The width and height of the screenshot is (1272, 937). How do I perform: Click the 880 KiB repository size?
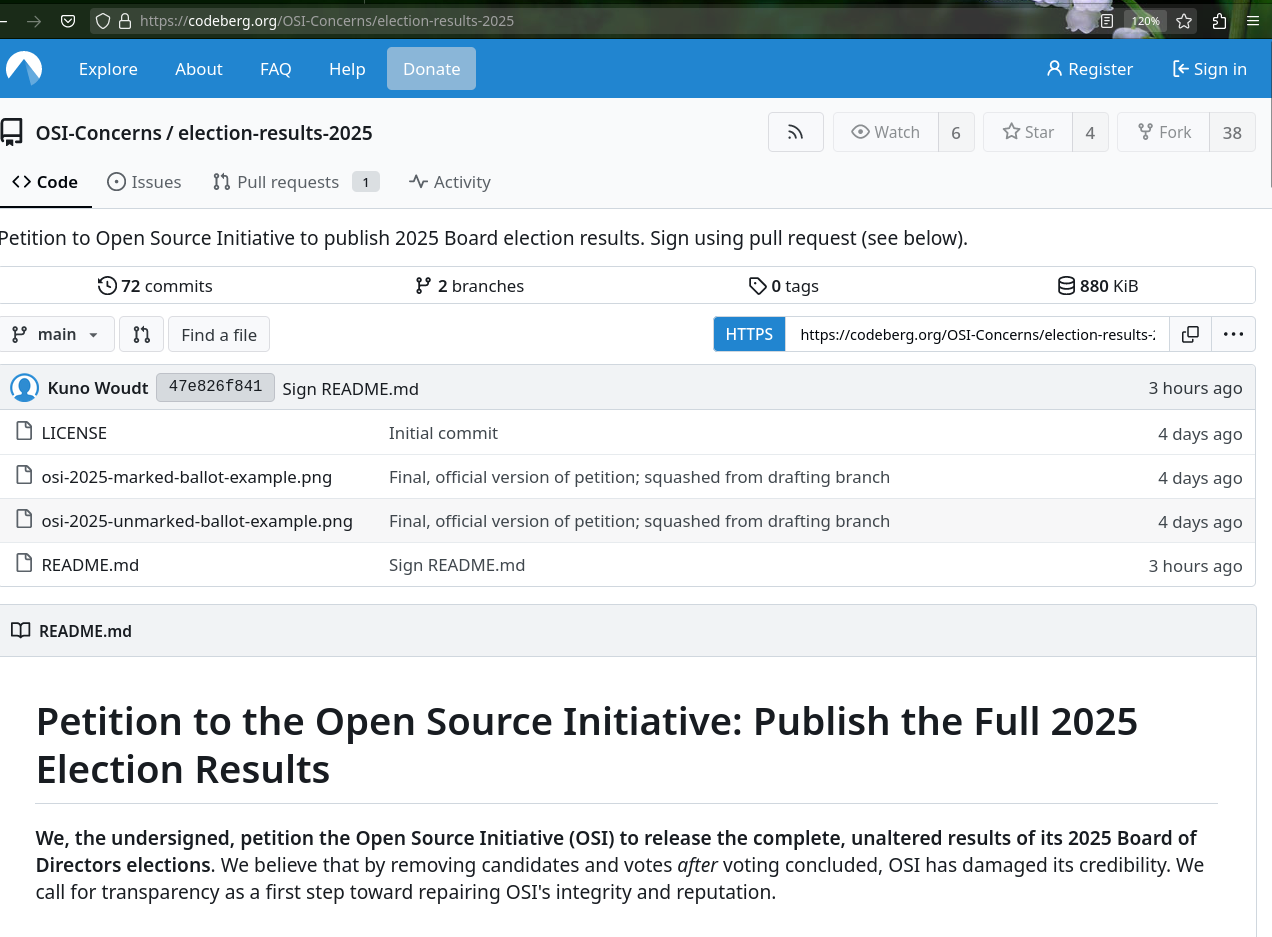point(1098,286)
